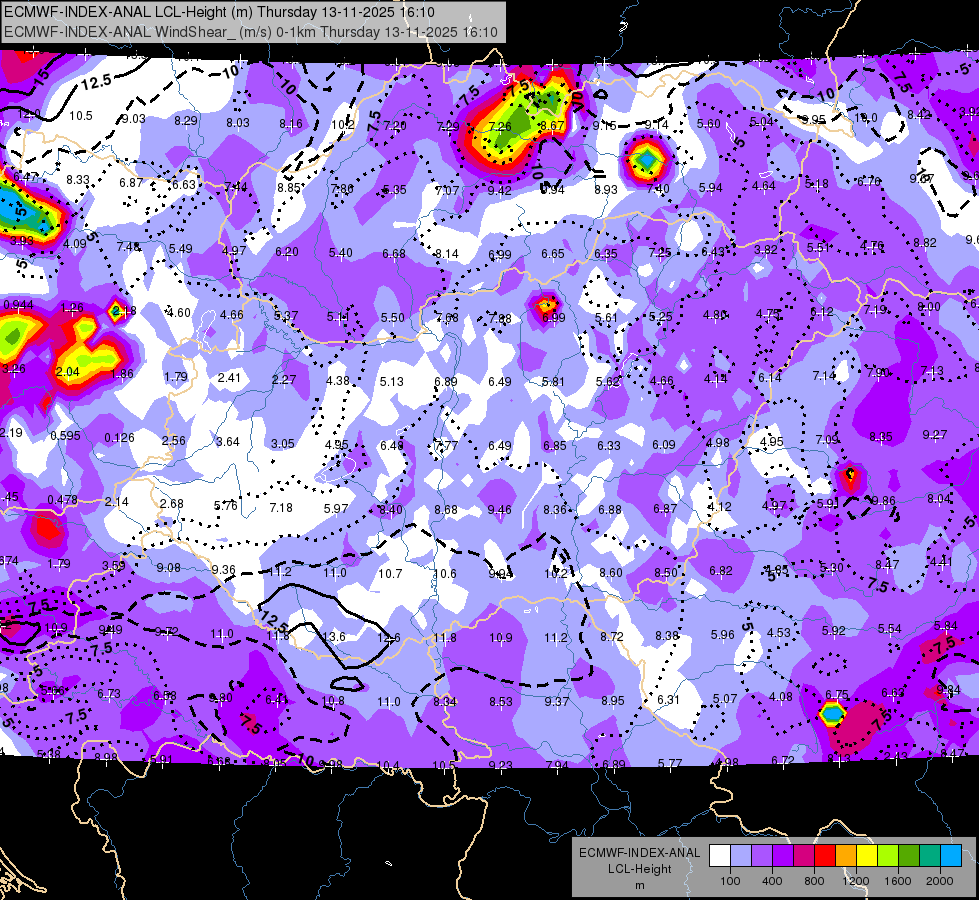Click the map value '5.96'

click(x=722, y=635)
